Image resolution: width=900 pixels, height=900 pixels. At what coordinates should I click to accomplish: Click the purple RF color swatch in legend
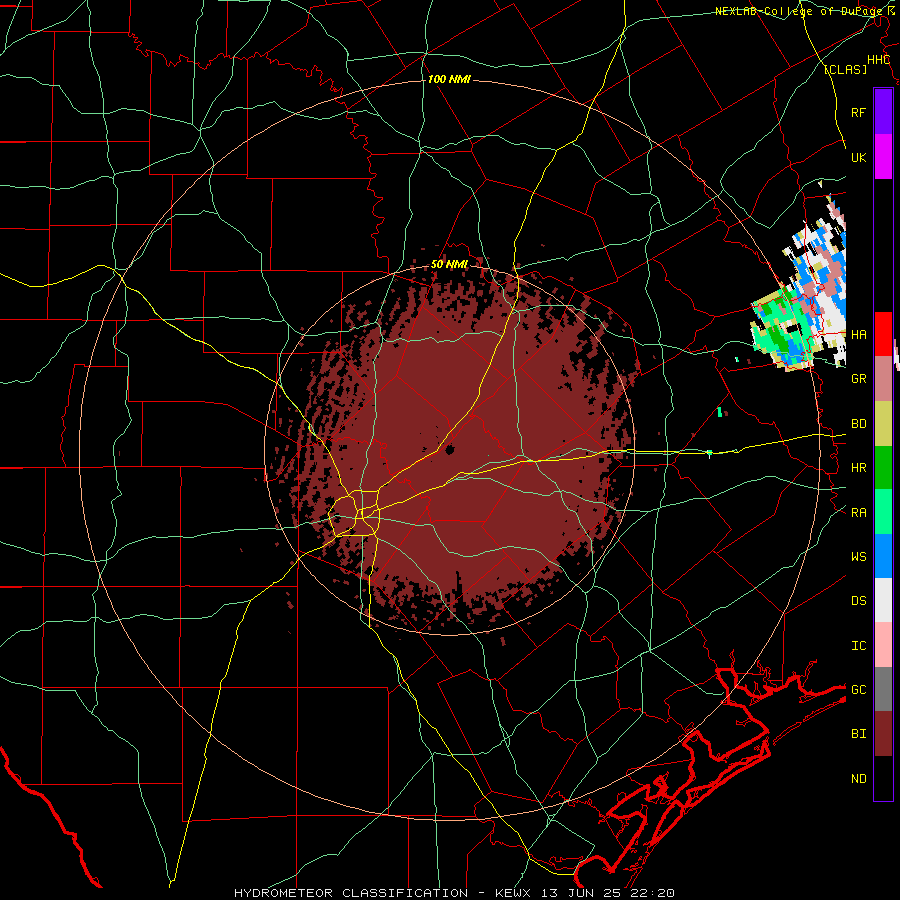click(883, 112)
